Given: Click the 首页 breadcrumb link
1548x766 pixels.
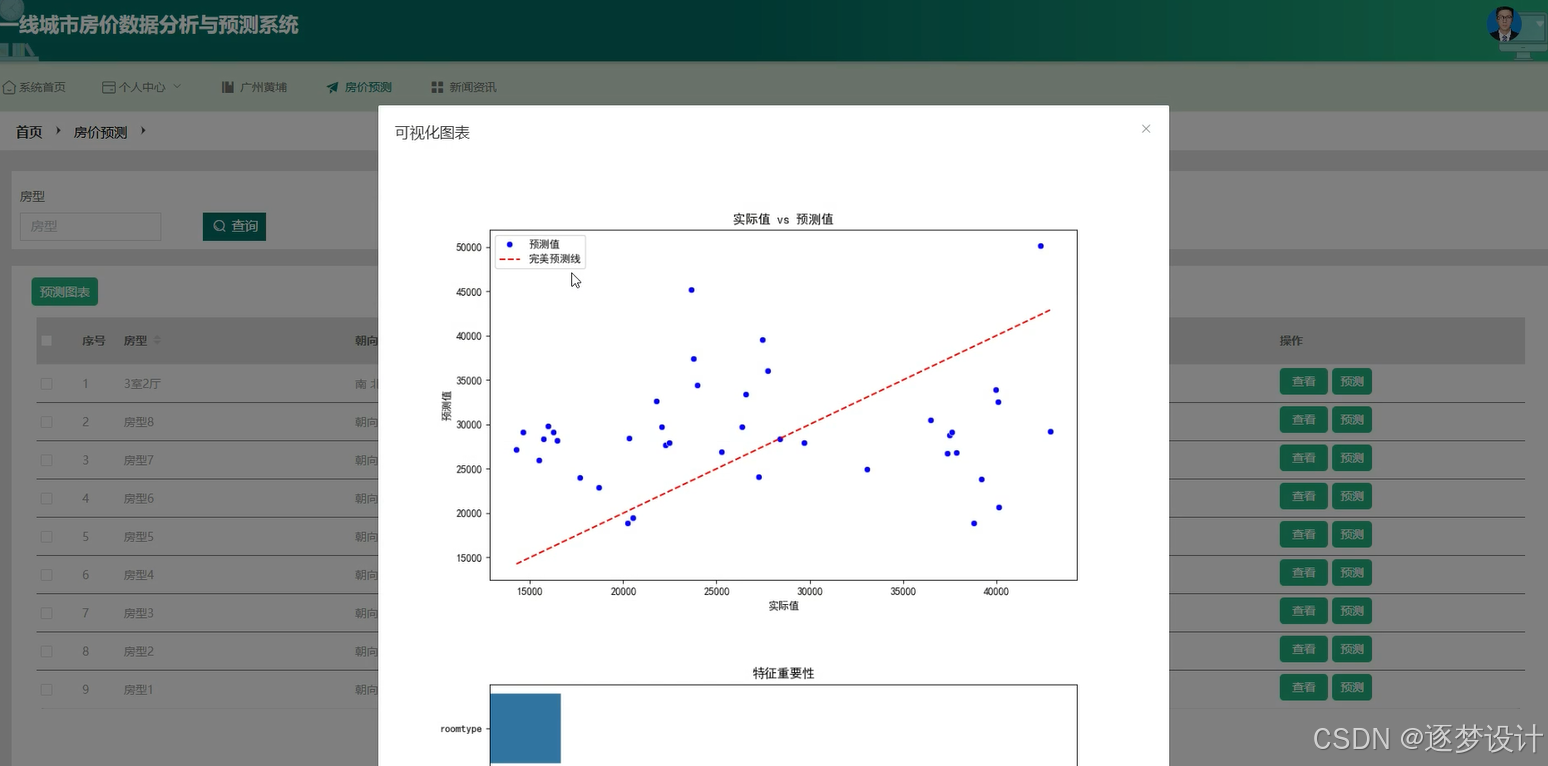Looking at the screenshot, I should pos(29,132).
